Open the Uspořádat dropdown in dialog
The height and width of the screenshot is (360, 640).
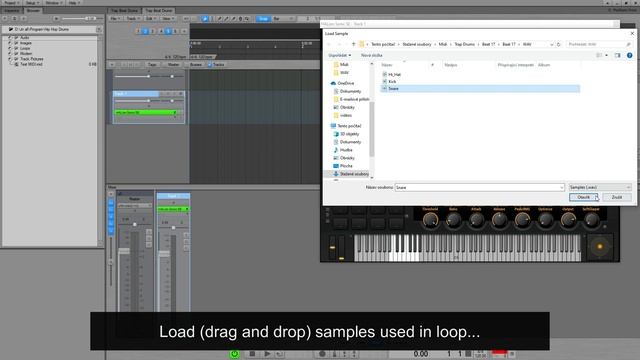point(340,55)
